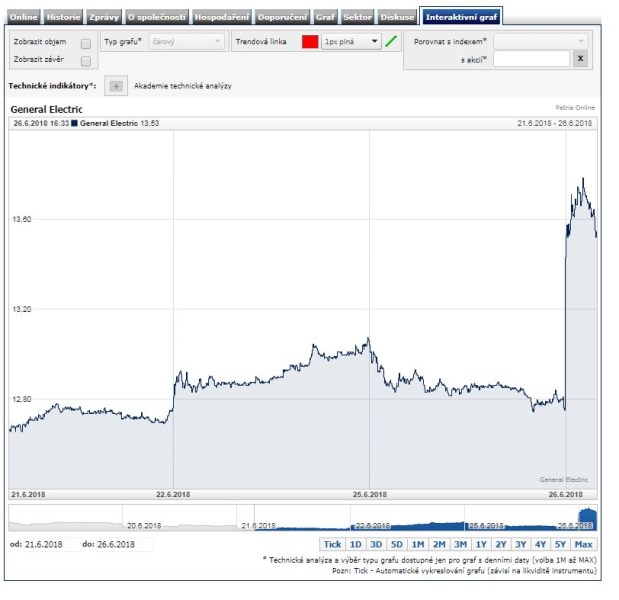619x600 pixels.
Task: Switch chart to 5D range
Action: (397, 544)
